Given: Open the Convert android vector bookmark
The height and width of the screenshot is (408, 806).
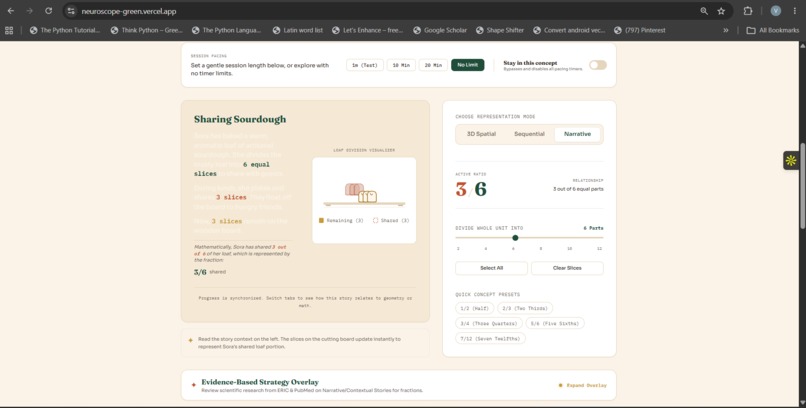Looking at the screenshot, I should pyautogui.click(x=569, y=30).
